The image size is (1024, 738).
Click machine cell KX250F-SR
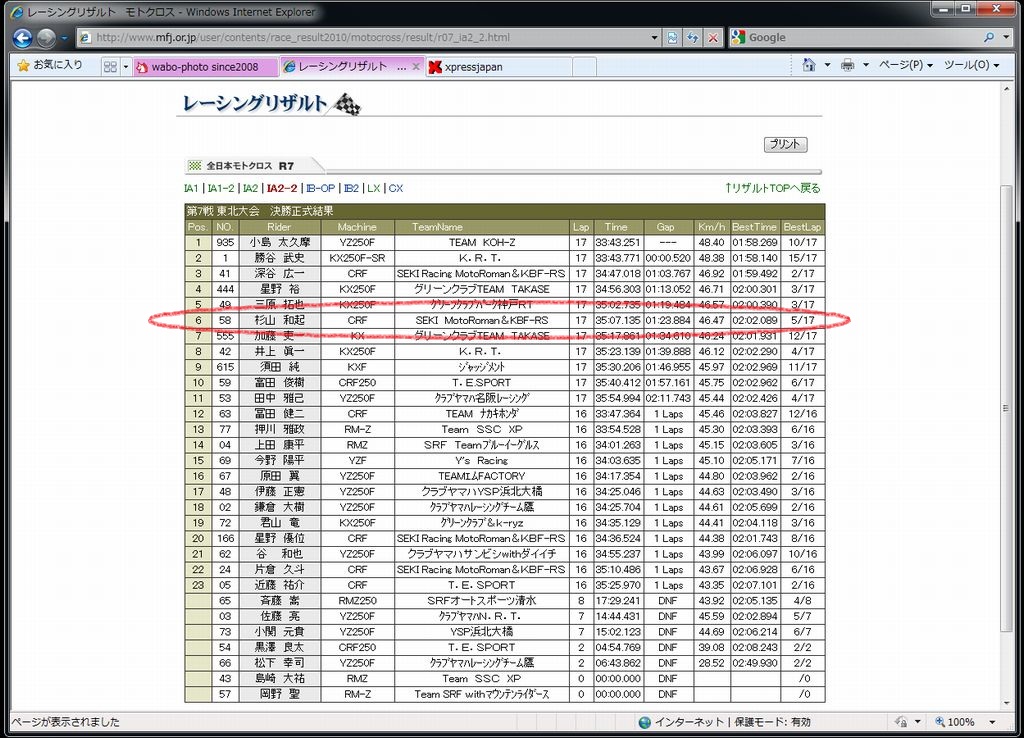[357, 258]
